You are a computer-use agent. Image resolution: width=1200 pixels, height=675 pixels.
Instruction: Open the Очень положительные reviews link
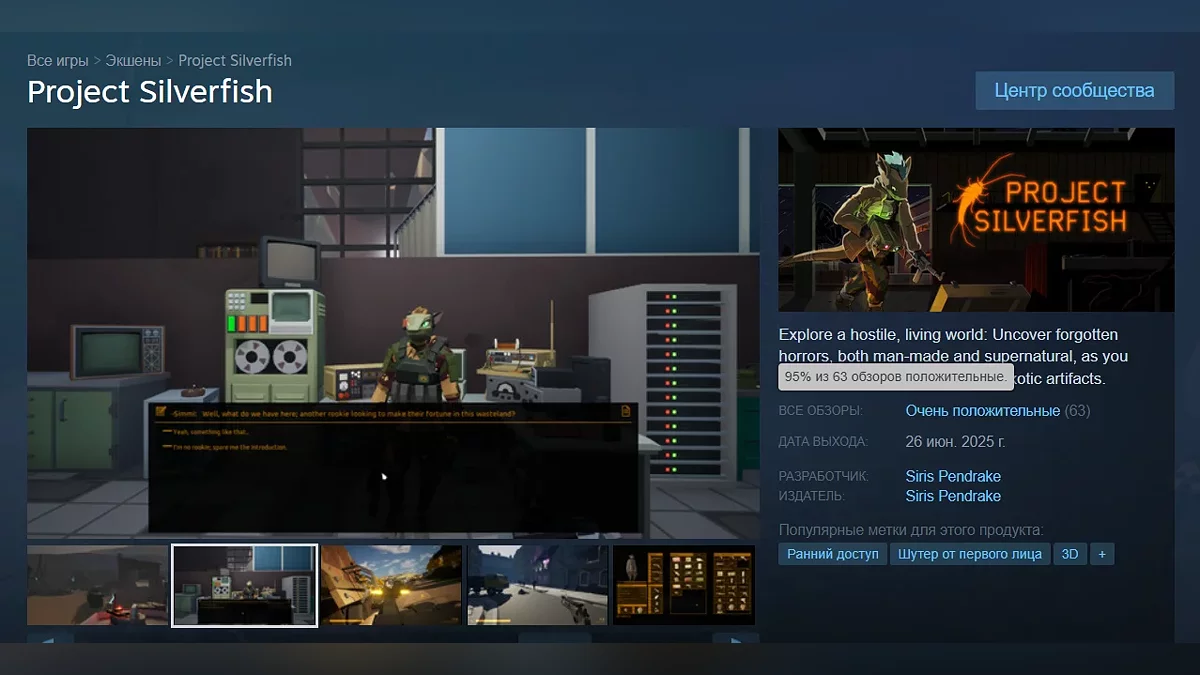982,411
